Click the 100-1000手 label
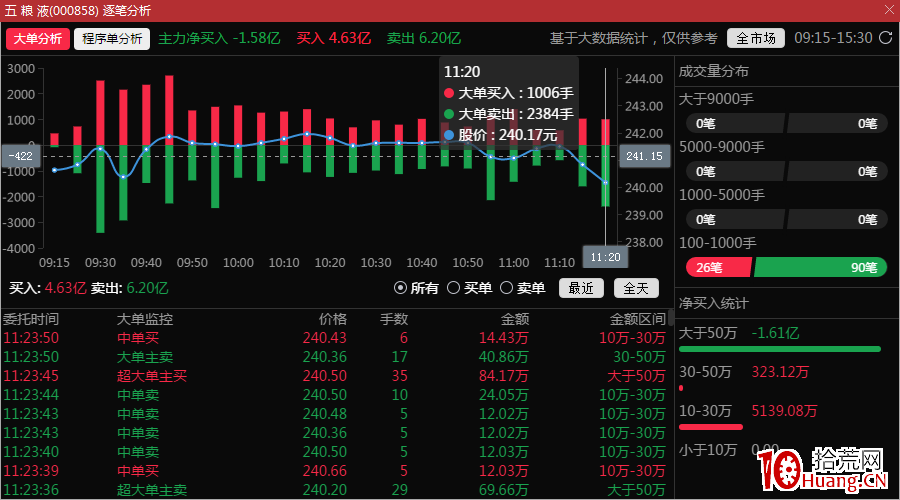The height and width of the screenshot is (500, 900). pos(717,243)
